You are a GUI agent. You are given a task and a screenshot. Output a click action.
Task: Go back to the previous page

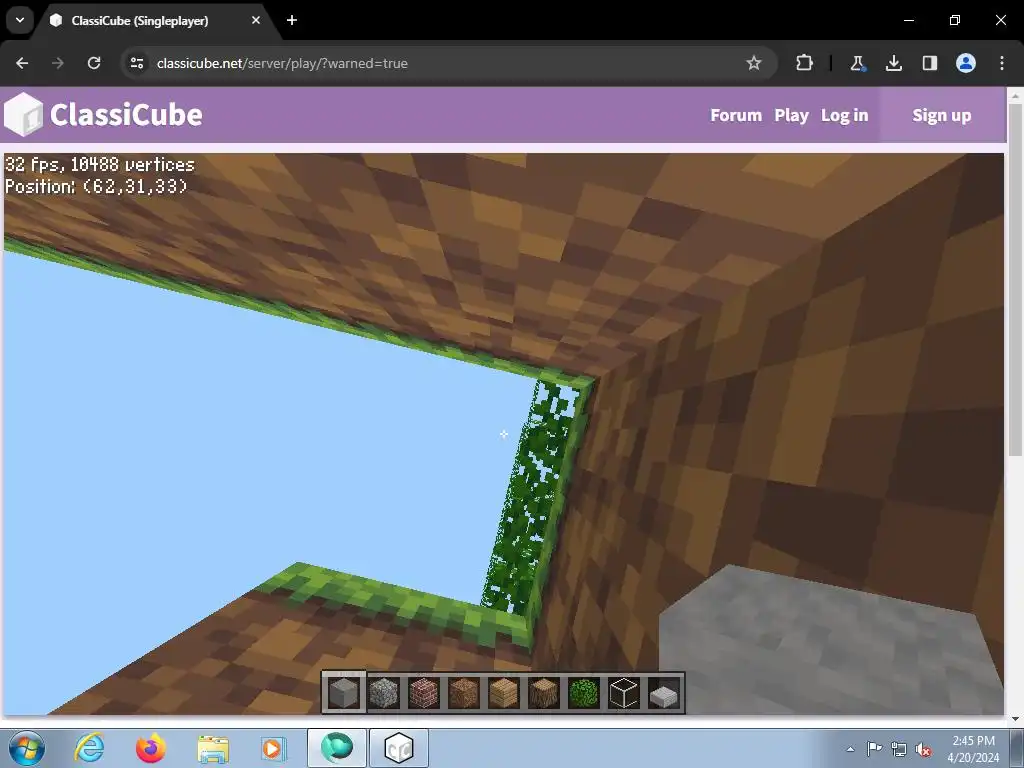[x=22, y=63]
